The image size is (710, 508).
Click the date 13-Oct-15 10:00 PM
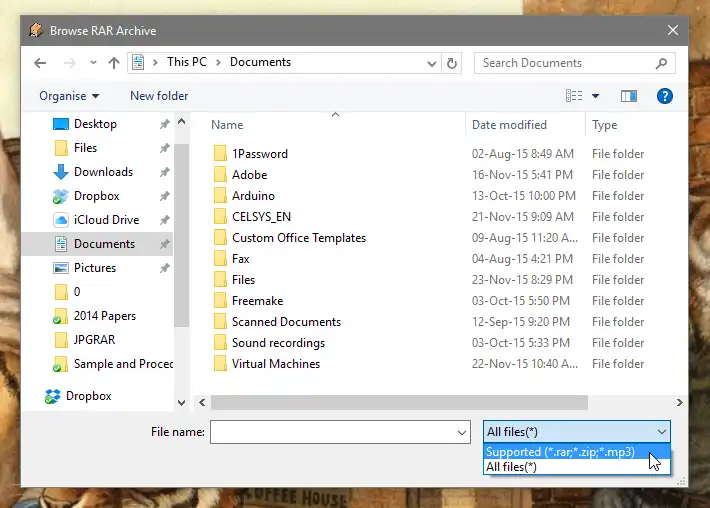click(523, 196)
